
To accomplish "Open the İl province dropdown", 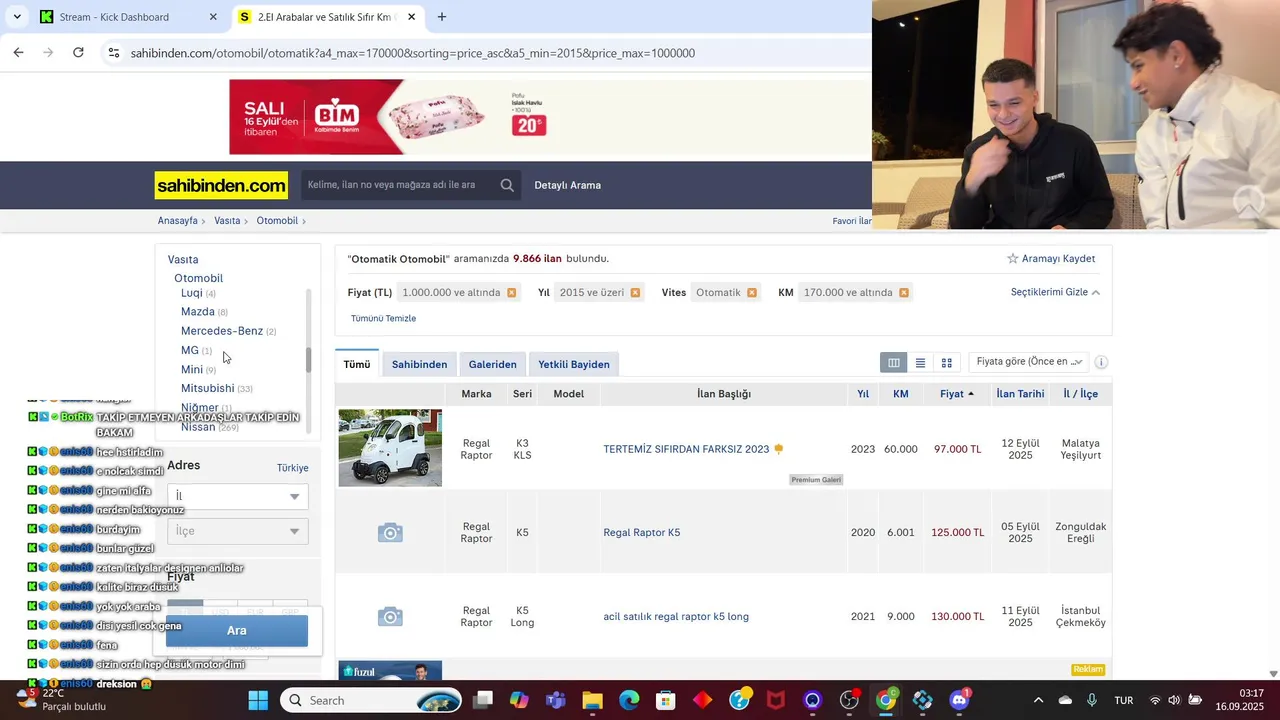I will tap(237, 496).
